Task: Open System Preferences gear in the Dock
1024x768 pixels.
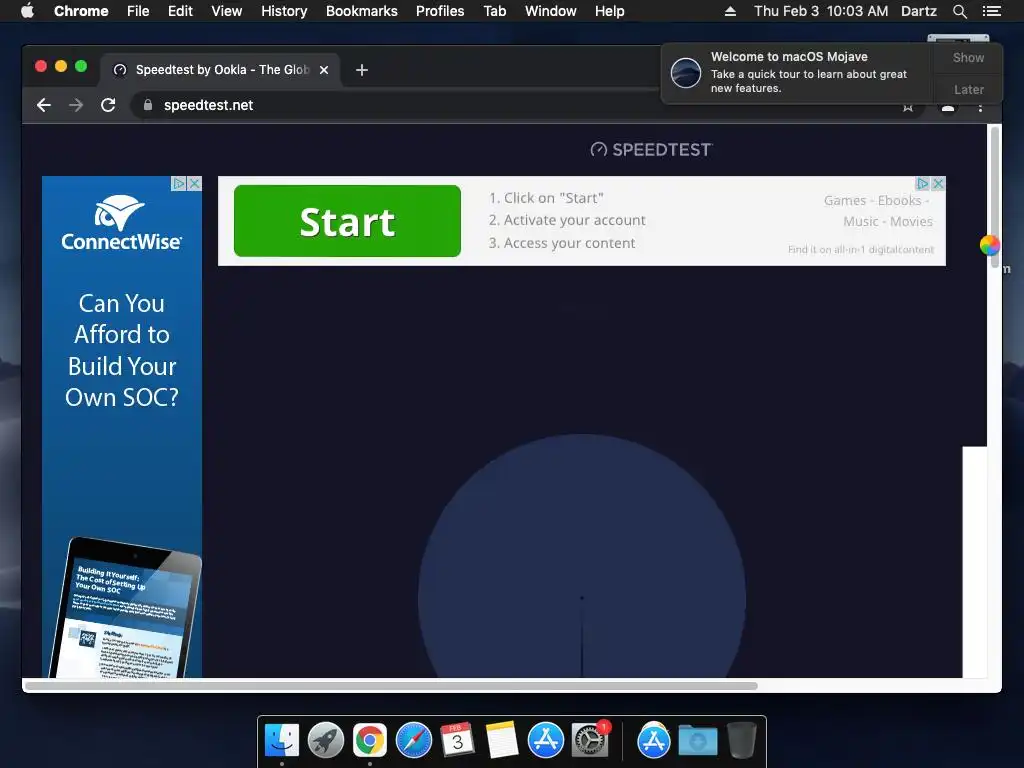Action: (590, 741)
